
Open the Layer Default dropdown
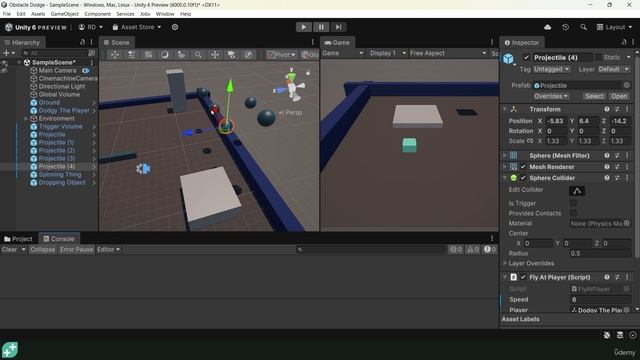point(613,69)
